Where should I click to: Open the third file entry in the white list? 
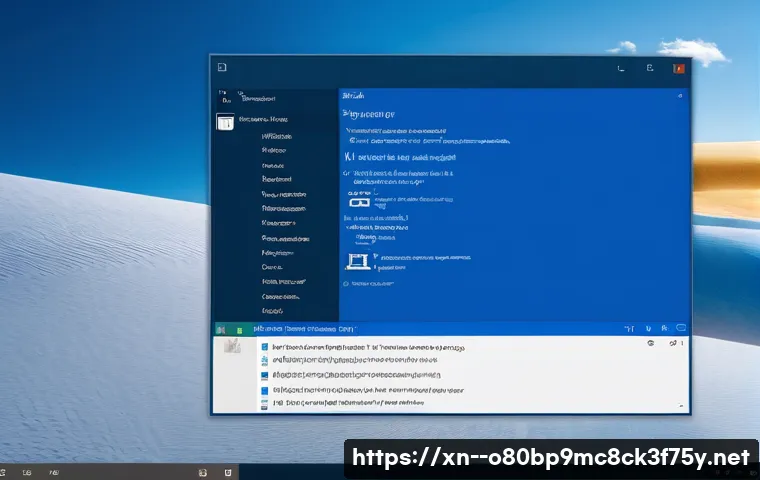pyautogui.click(x=360, y=376)
